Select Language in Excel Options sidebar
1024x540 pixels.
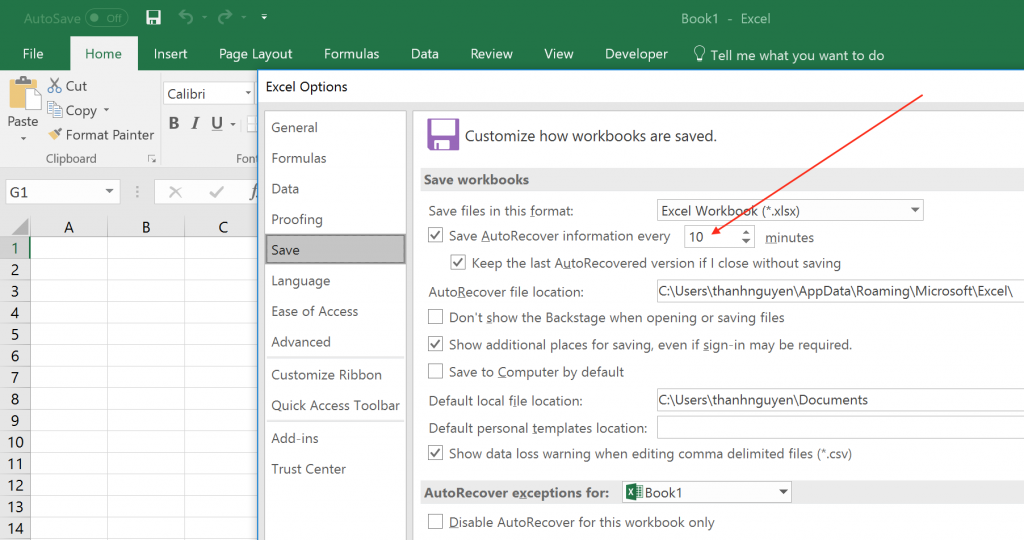[335, 281]
